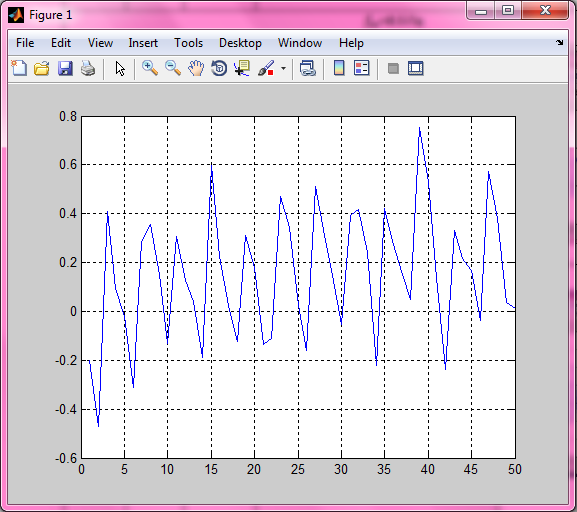
Task: Activate the Zoom In magnifier
Action: (150, 68)
